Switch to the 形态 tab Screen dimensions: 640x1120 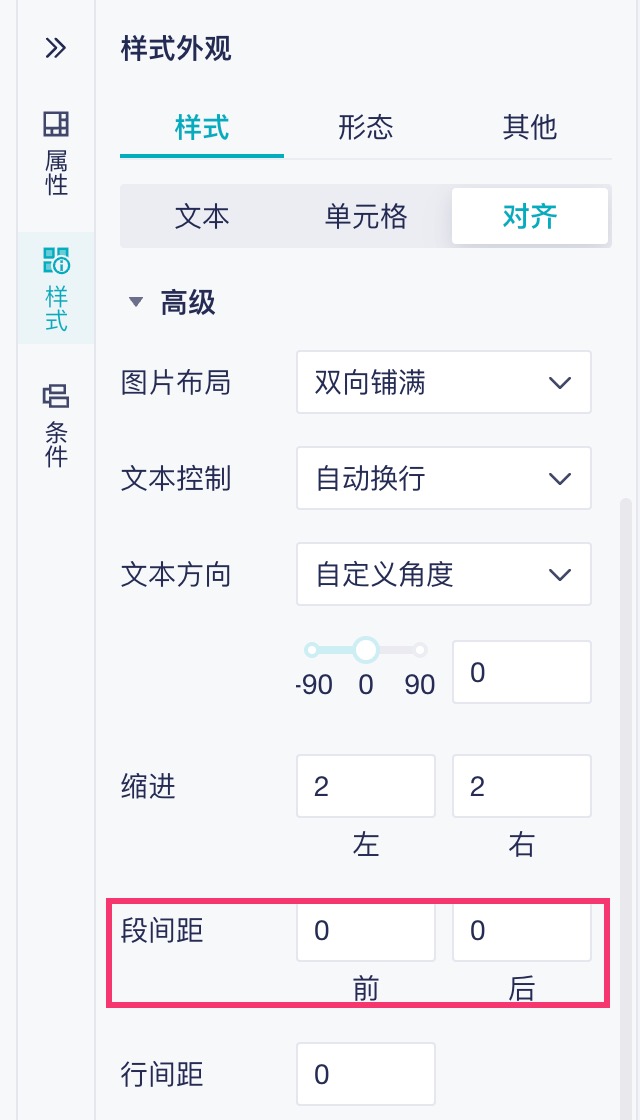[x=365, y=128]
